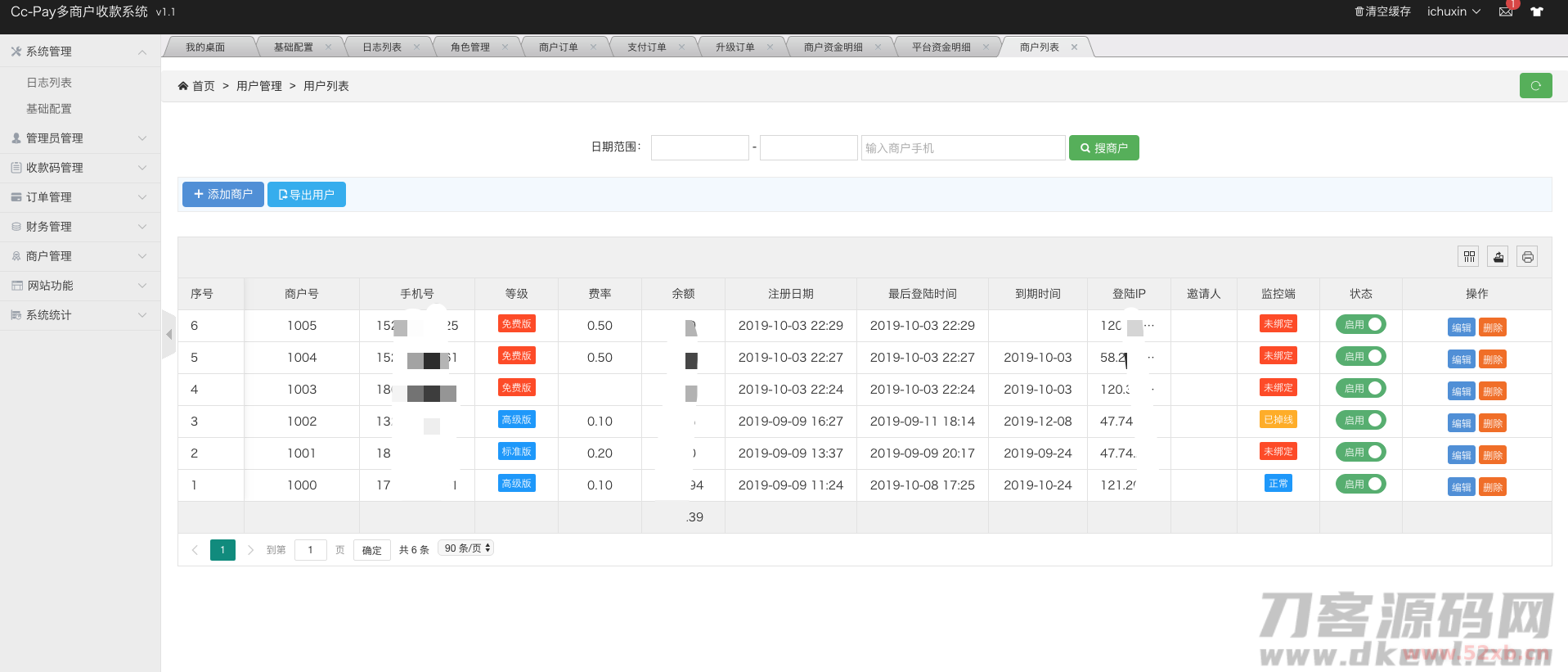Viewport: 1568px width, 672px height.
Task: Click the table export icon
Action: coord(1498,257)
